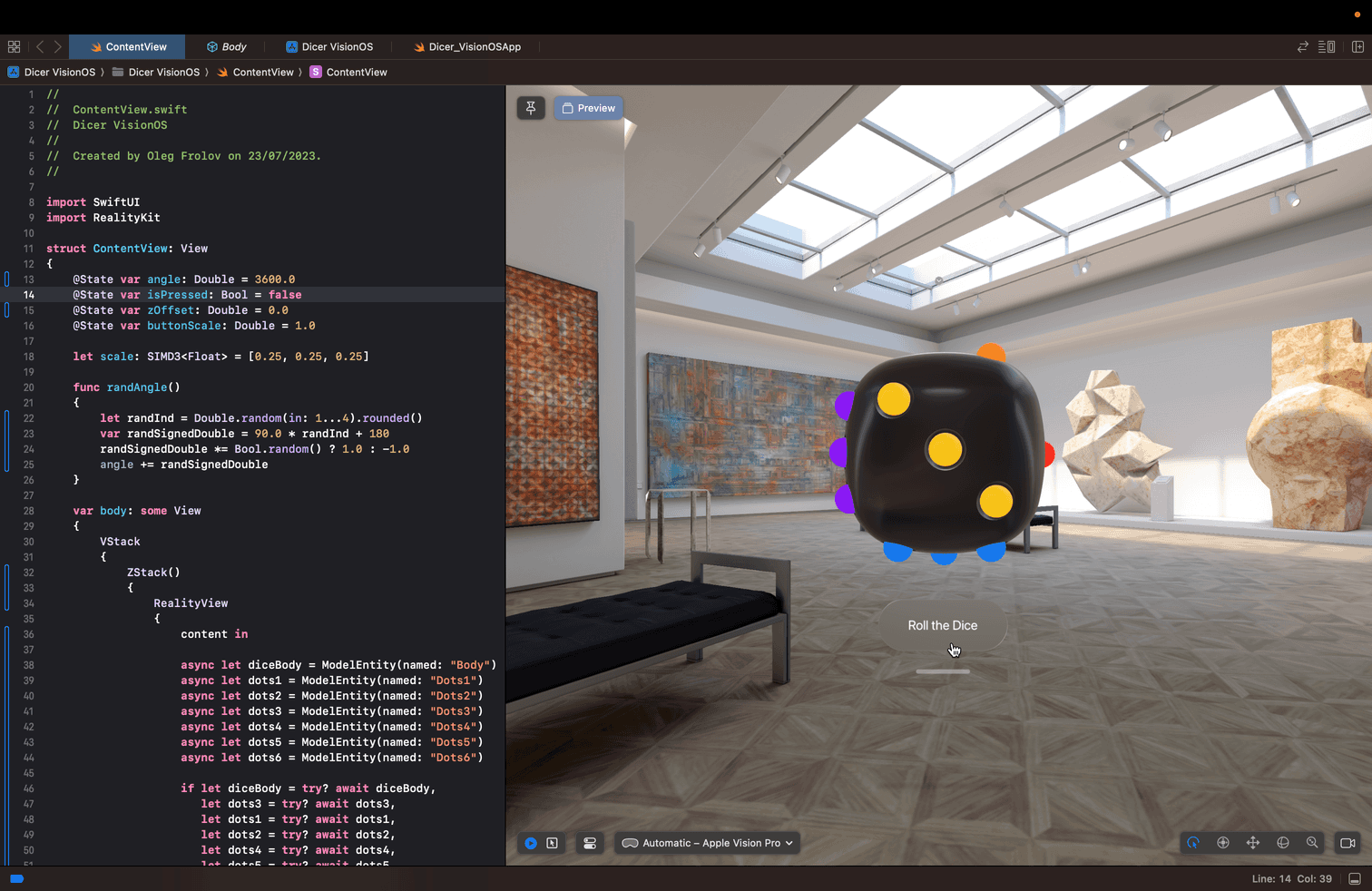Go forward in editor history
1372x891 pixels.
[x=57, y=46]
